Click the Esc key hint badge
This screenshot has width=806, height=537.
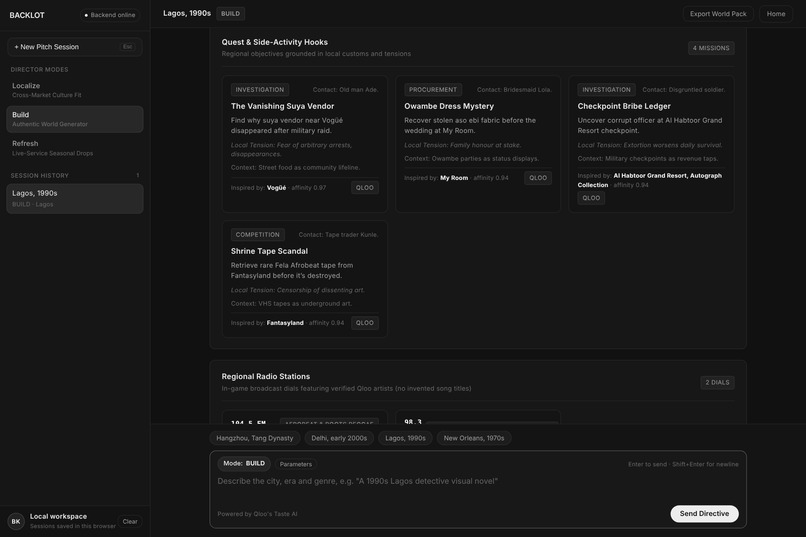[x=127, y=47]
